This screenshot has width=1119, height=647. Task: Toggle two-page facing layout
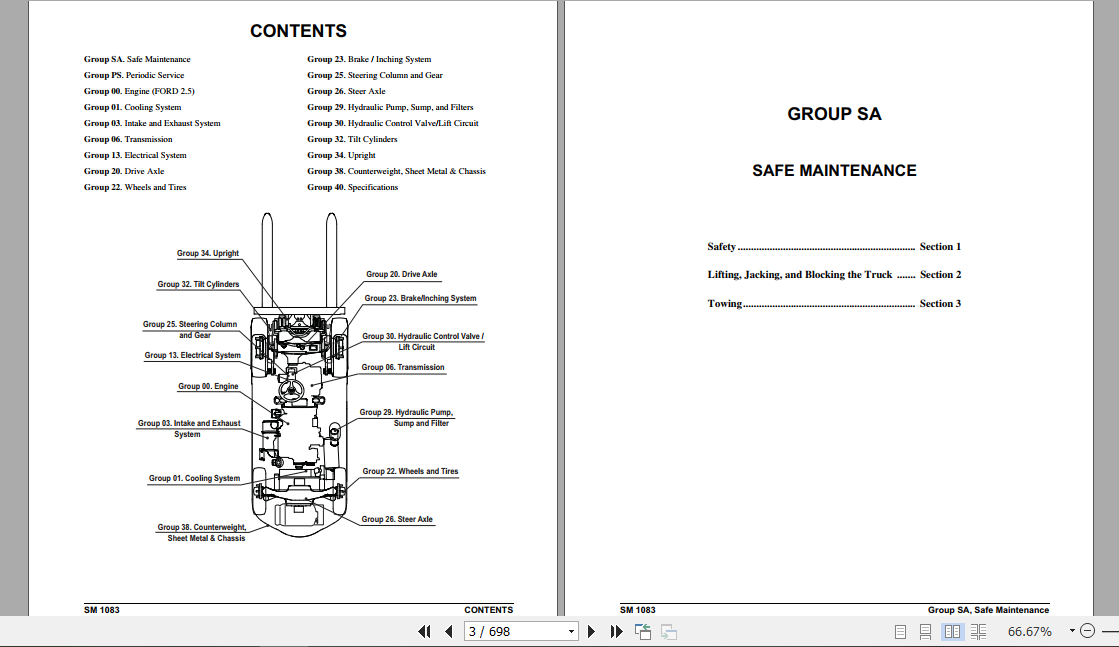[x=952, y=631]
